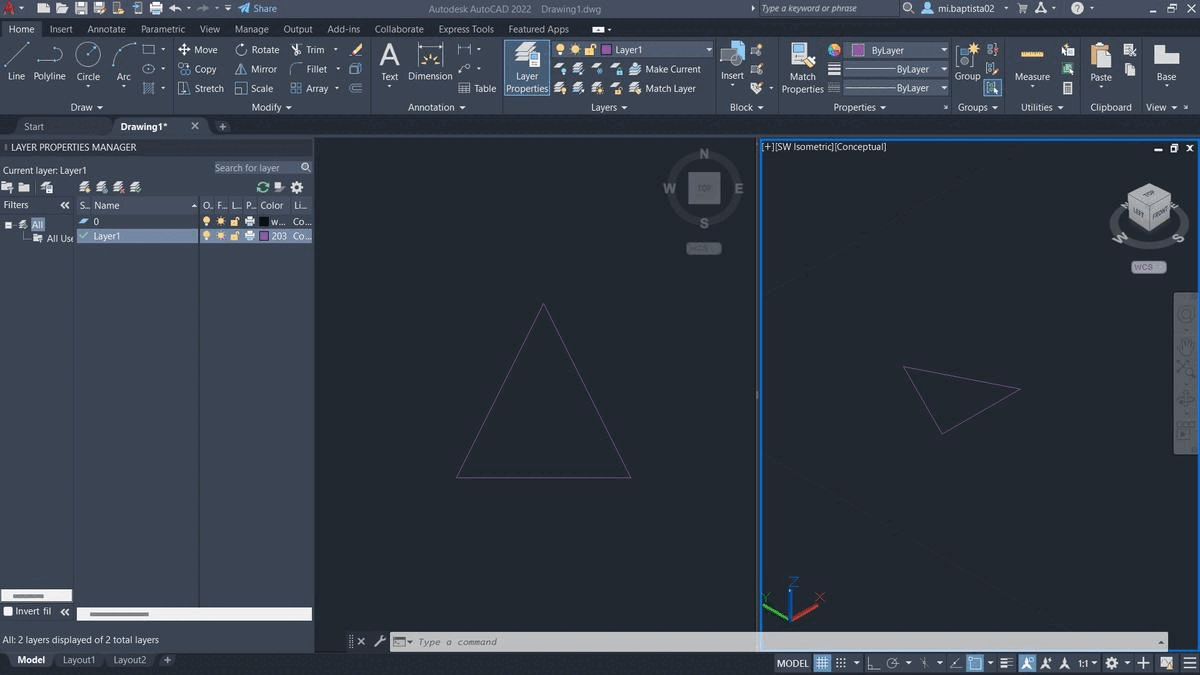Image resolution: width=1200 pixels, height=675 pixels.
Task: Click the MODEL status bar button
Action: coord(792,663)
